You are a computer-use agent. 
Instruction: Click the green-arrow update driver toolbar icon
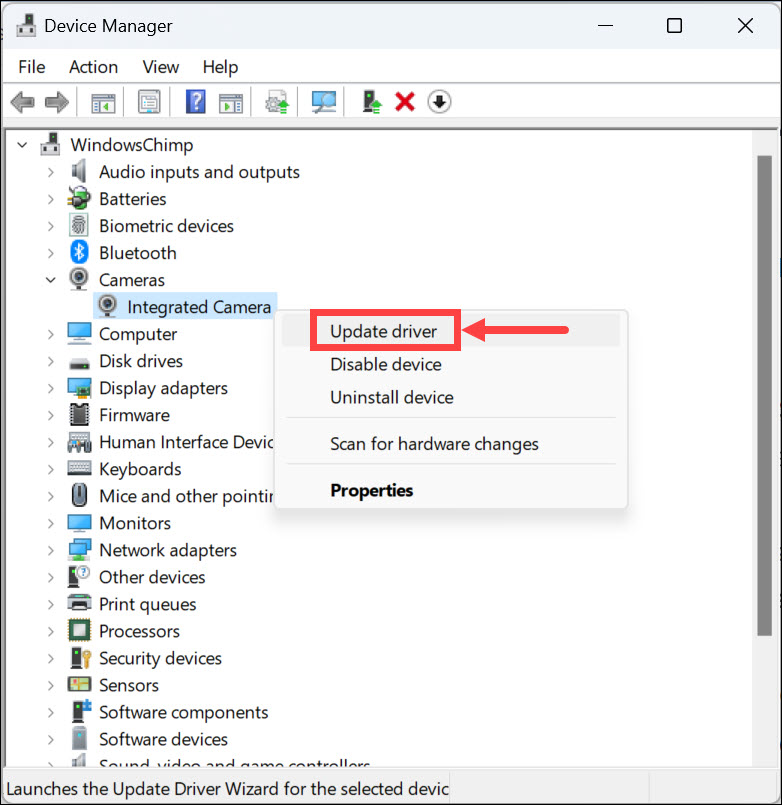pos(373,102)
